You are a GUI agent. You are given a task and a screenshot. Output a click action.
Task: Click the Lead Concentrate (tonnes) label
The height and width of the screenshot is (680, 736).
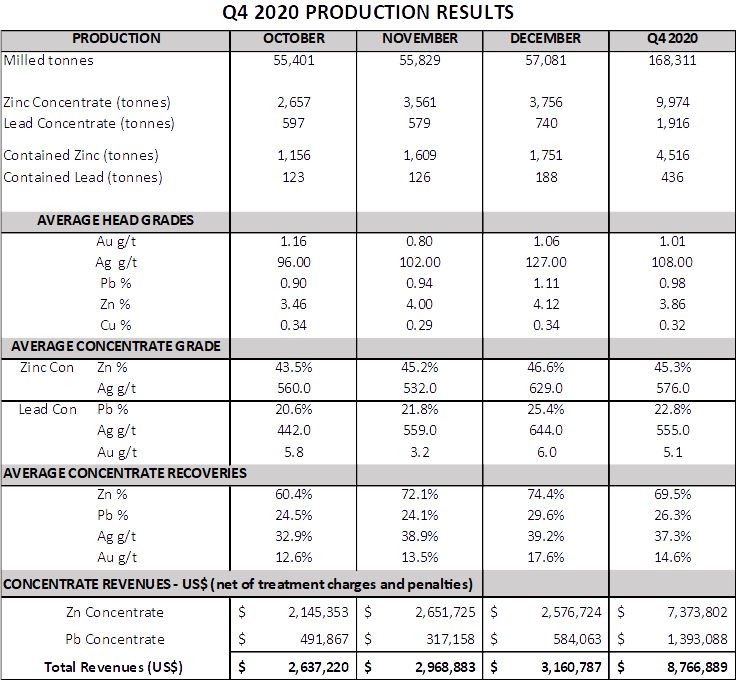89,123
